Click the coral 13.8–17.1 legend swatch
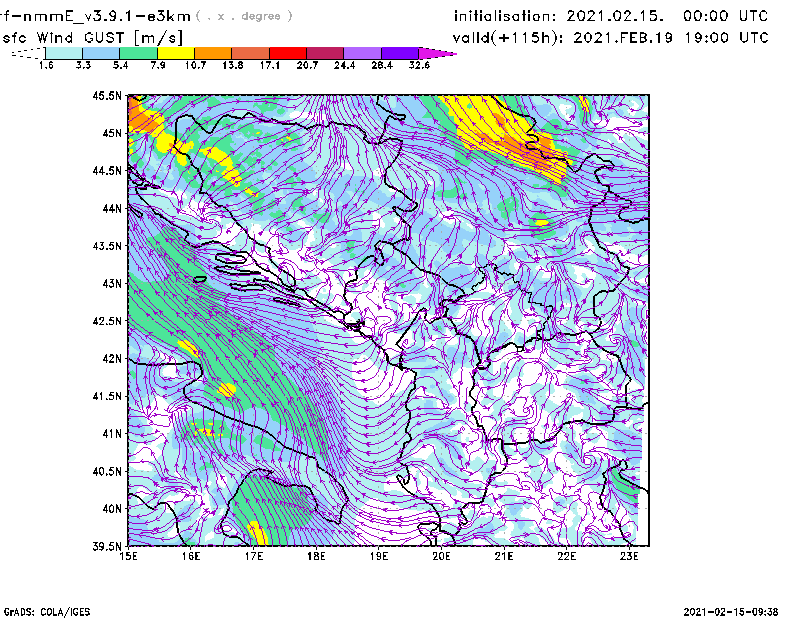 251,53
